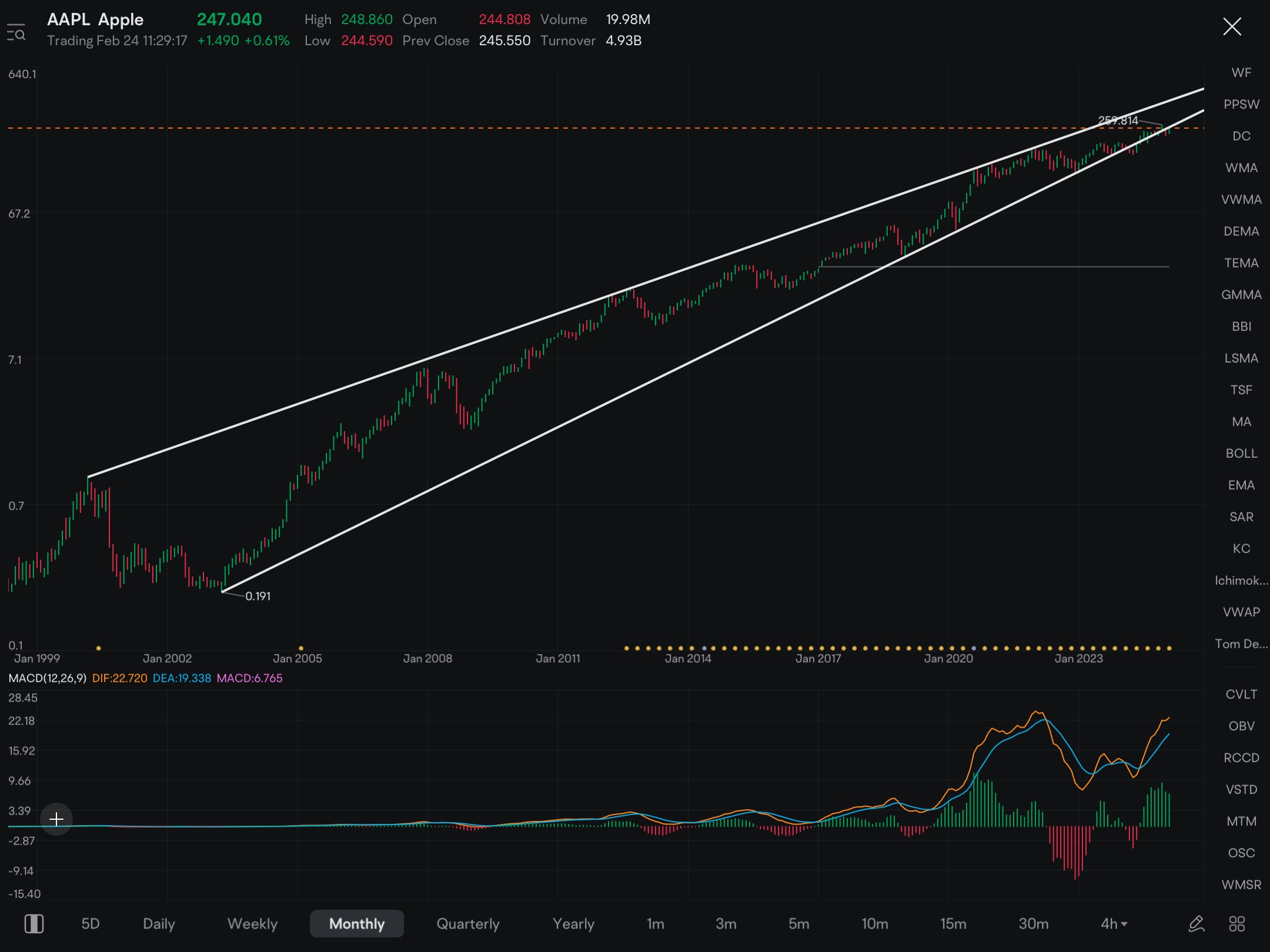Switch to the Quarterly timeframe
1270x952 pixels.
468,923
